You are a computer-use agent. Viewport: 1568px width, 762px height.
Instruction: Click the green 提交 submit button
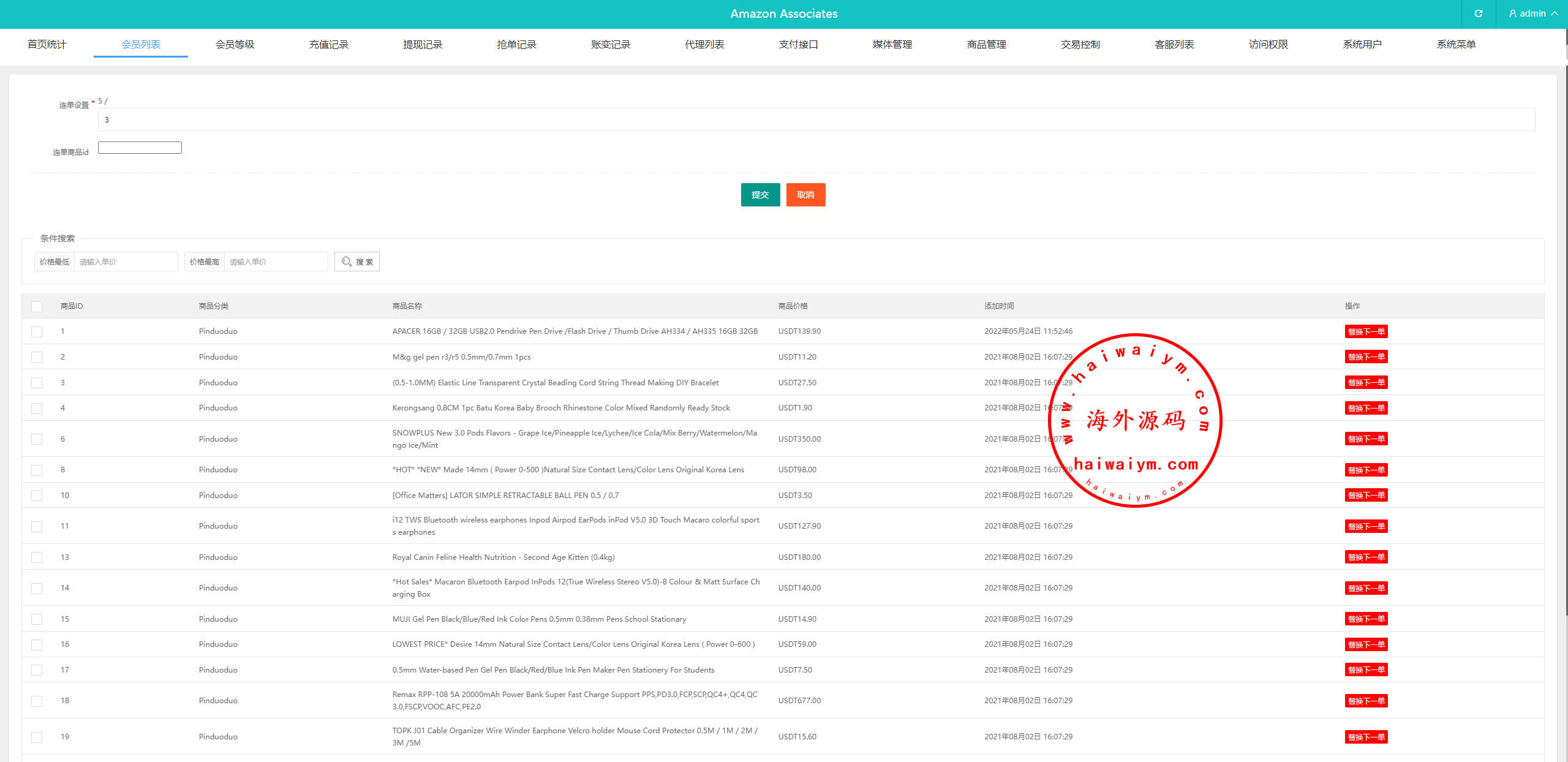tap(760, 195)
